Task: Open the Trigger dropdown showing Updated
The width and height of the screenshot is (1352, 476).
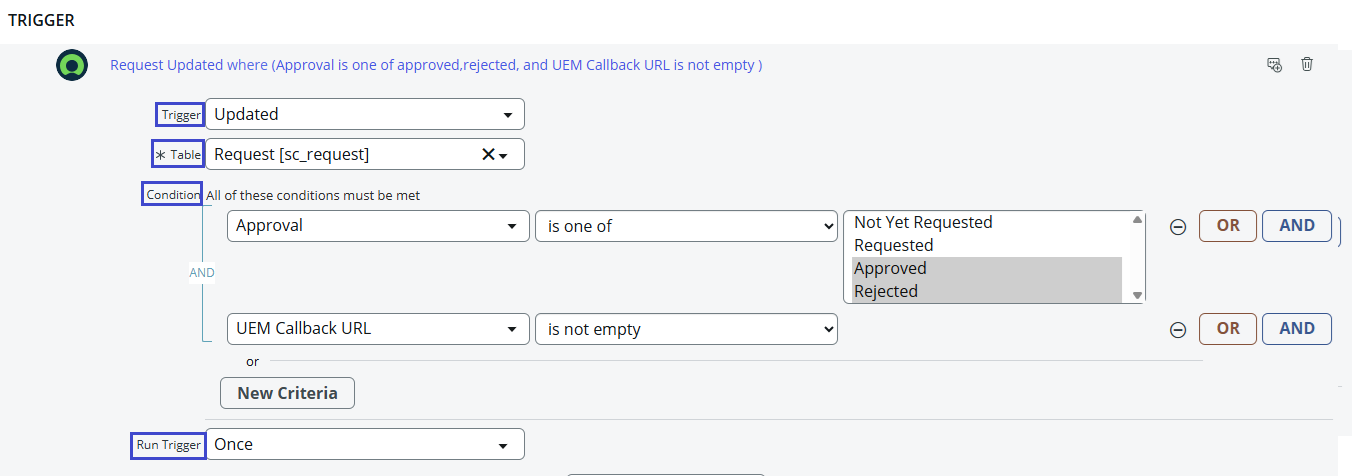Action: click(x=365, y=114)
